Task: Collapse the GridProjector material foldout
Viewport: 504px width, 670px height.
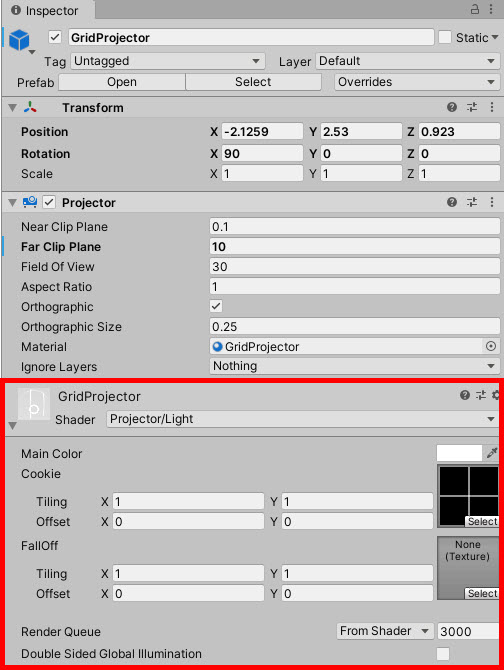Action: tap(12, 426)
